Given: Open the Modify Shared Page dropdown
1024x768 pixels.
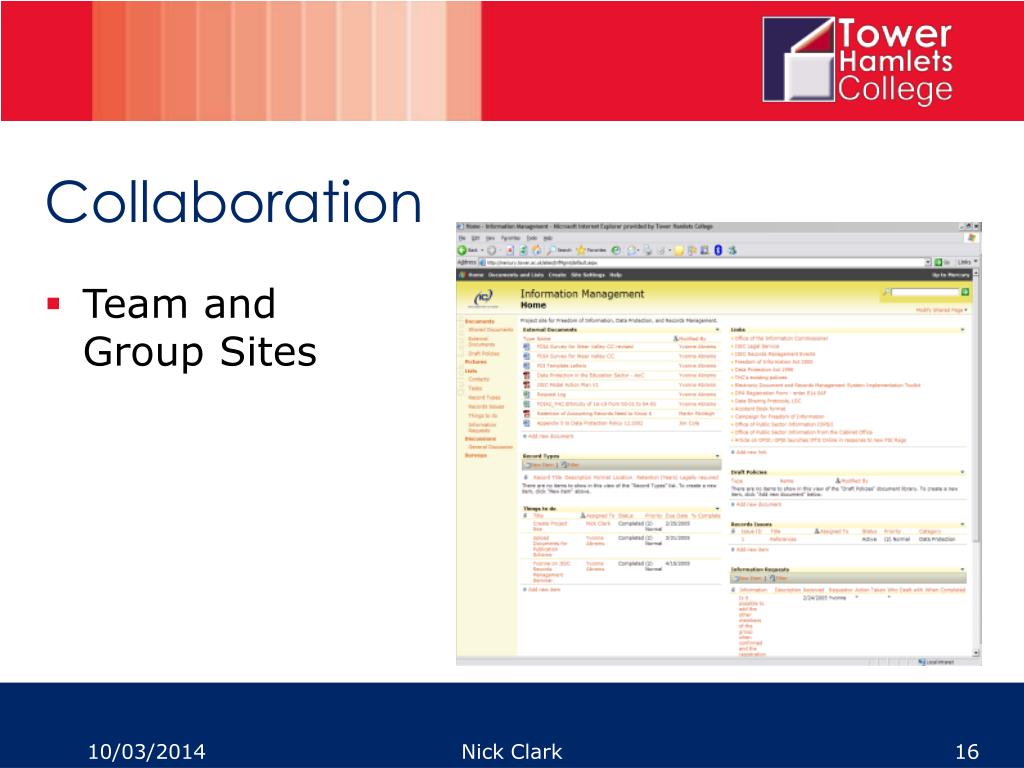Looking at the screenshot, I should pyautogui.click(x=942, y=310).
